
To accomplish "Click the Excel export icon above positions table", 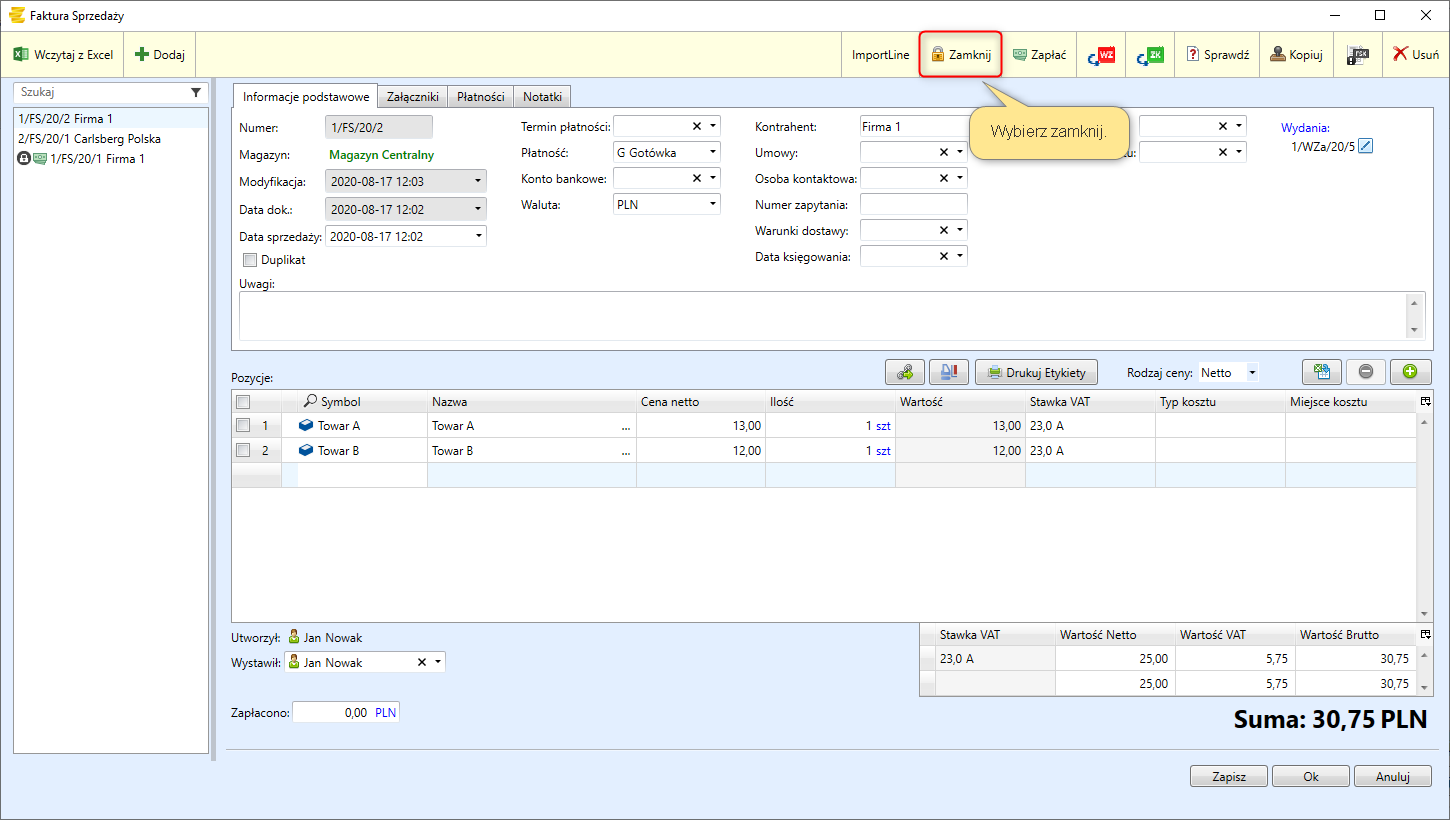I will click(1321, 372).
